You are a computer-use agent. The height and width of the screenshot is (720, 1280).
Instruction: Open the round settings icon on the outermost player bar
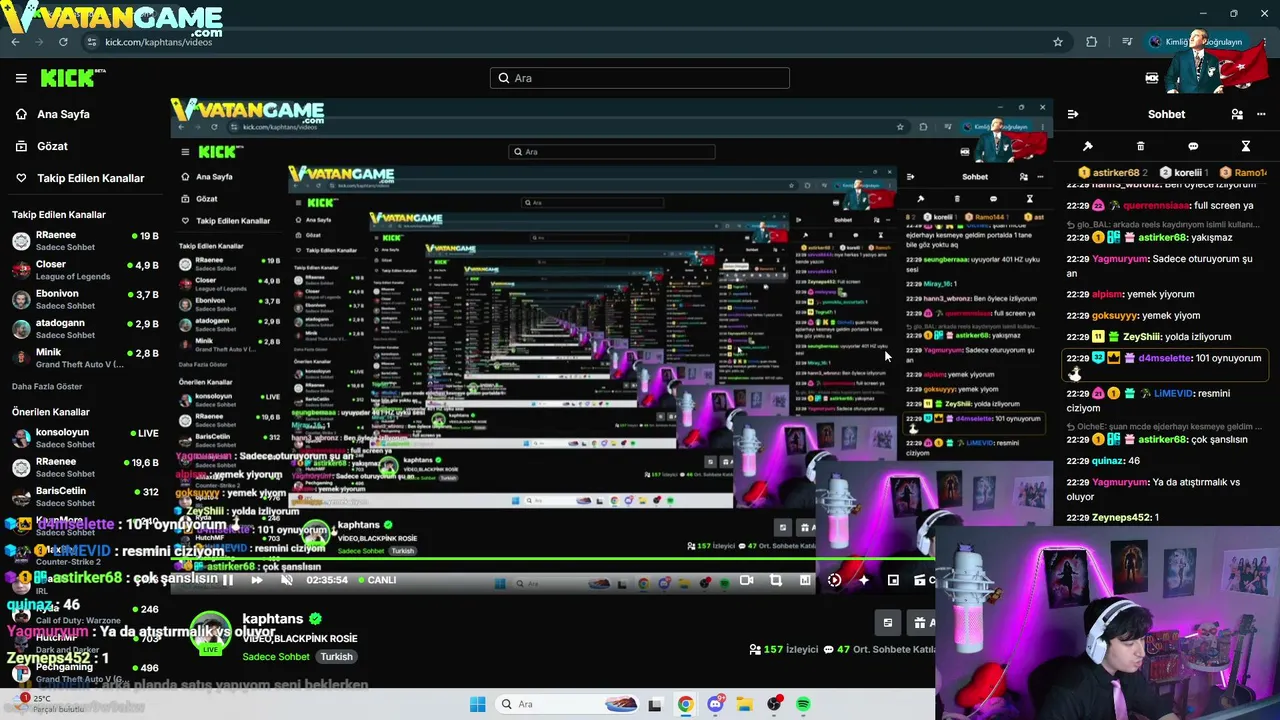[x=835, y=580]
